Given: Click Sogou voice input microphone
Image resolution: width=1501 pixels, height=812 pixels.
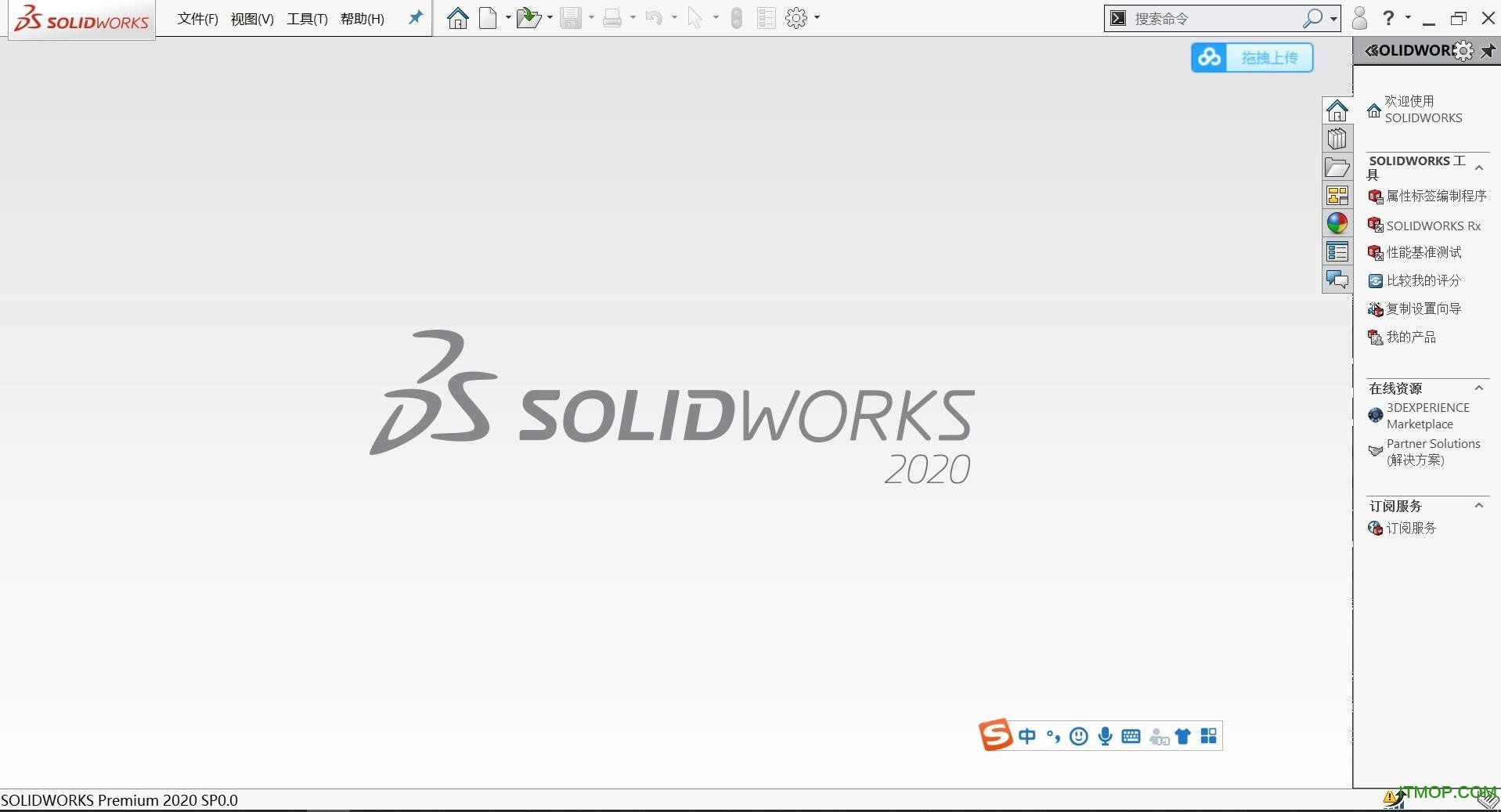Looking at the screenshot, I should pos(1105,736).
